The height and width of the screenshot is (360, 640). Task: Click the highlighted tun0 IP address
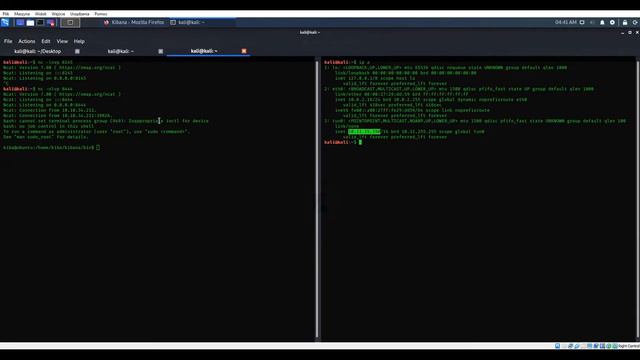[x=364, y=131]
